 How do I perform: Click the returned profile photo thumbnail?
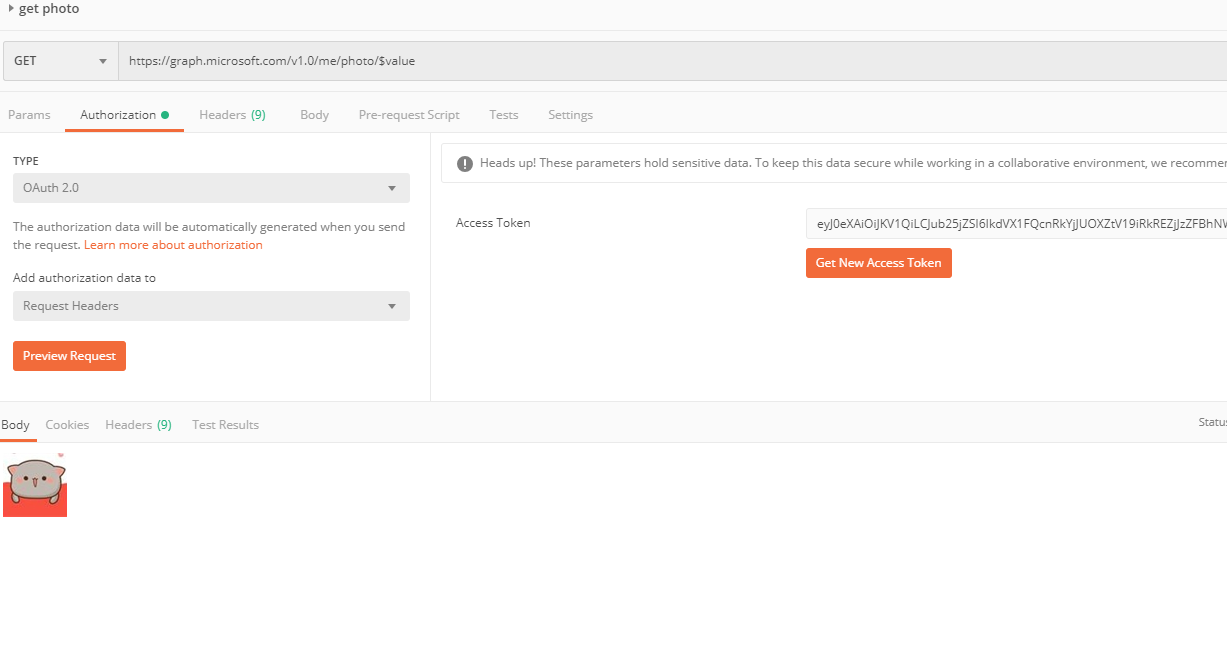pos(35,484)
